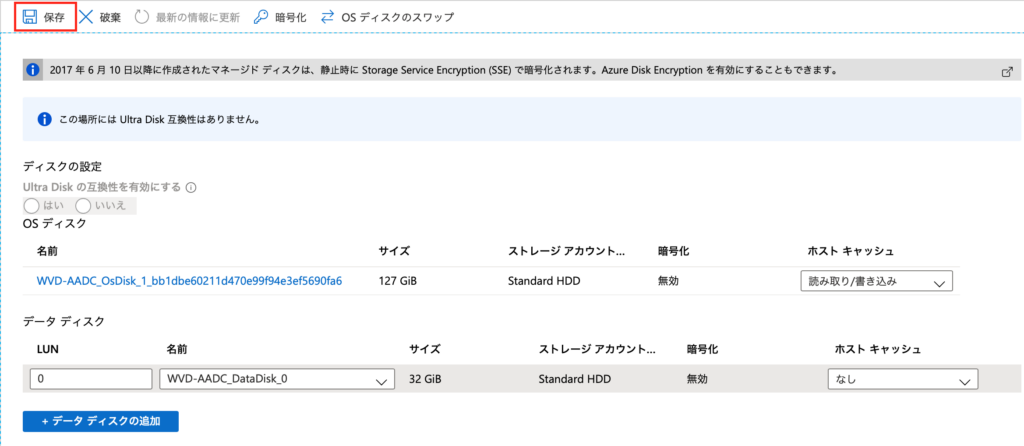Screen dimensions: 1024x446
Task: Select the はい radio button
Action: (x=31, y=206)
